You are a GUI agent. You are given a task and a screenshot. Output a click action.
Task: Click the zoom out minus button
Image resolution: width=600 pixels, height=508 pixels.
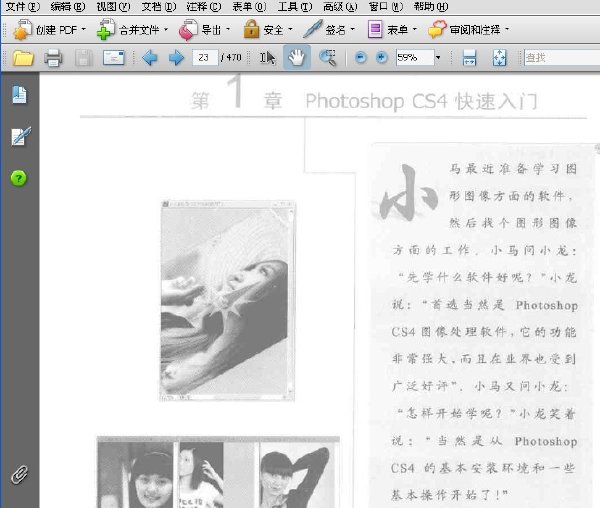[x=360, y=57]
